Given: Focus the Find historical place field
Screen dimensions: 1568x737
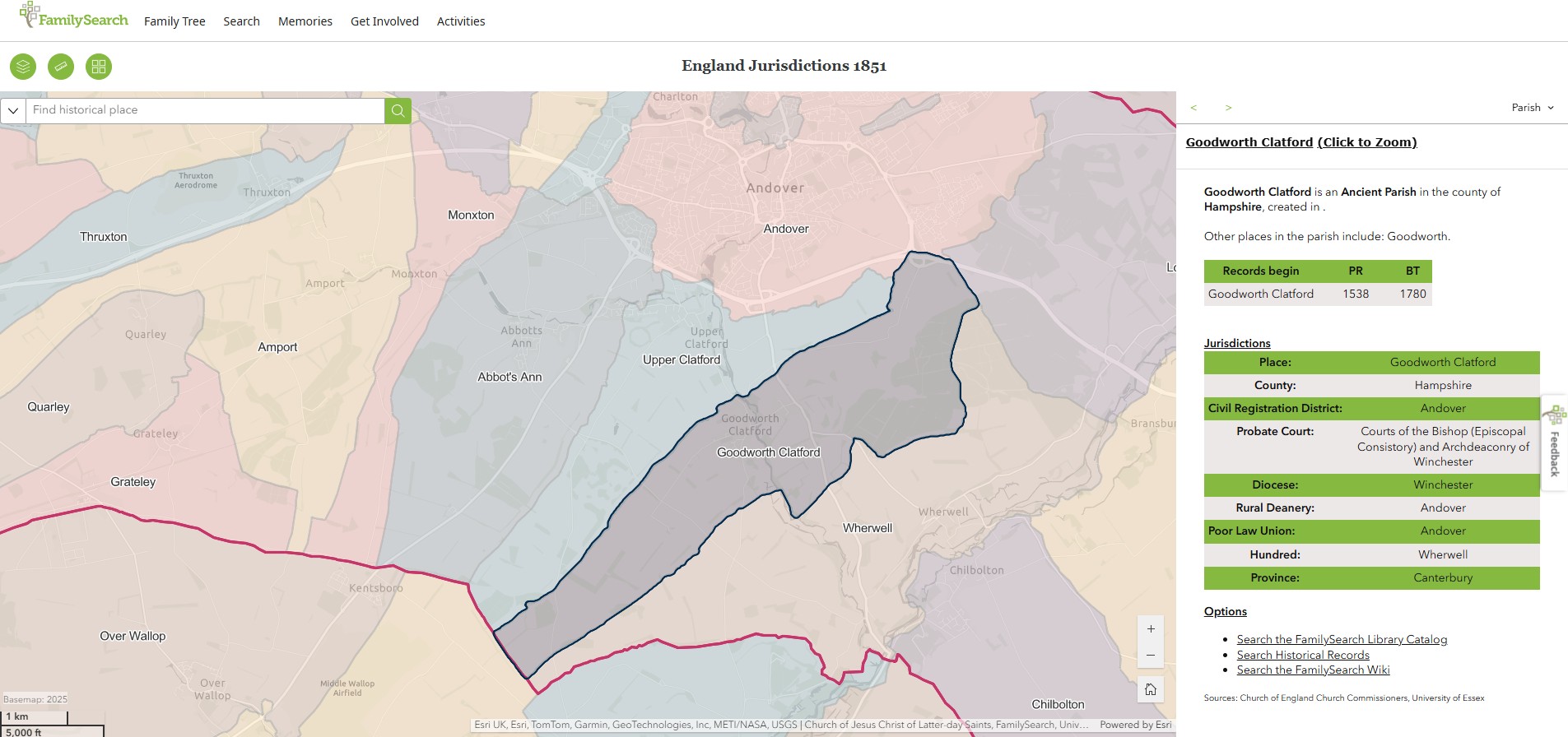Looking at the screenshot, I should pos(206,110).
